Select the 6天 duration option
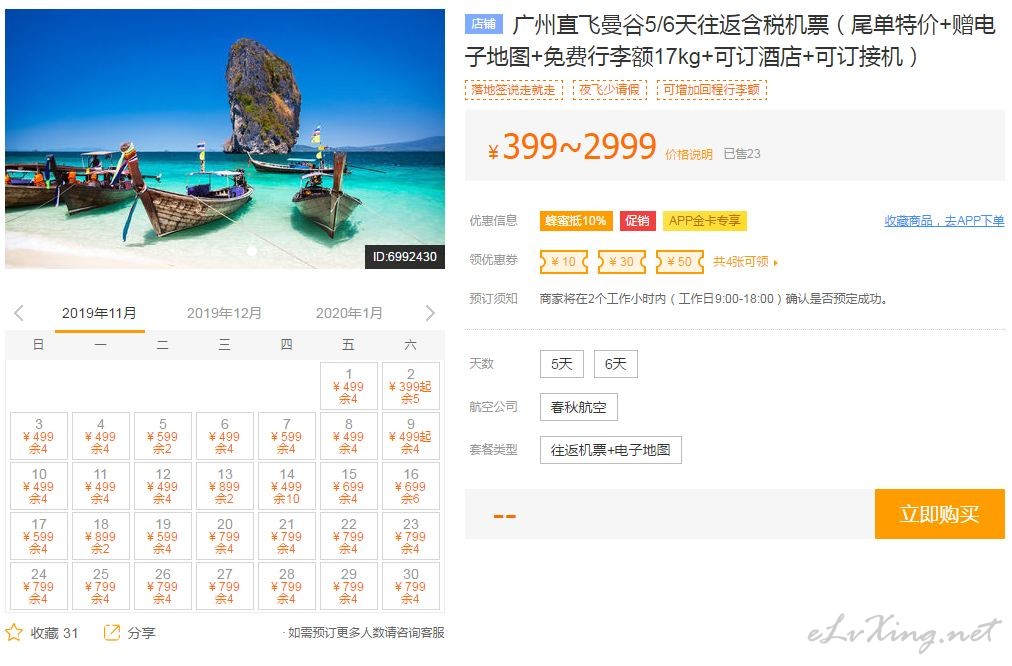The height and width of the screenshot is (666, 1012). pyautogui.click(x=616, y=364)
